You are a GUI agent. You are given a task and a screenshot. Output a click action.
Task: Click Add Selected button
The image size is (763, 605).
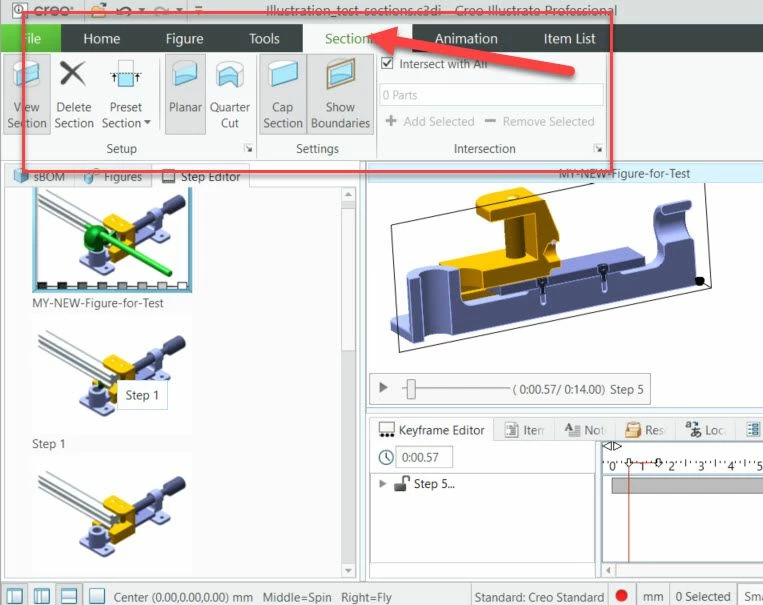(x=430, y=121)
